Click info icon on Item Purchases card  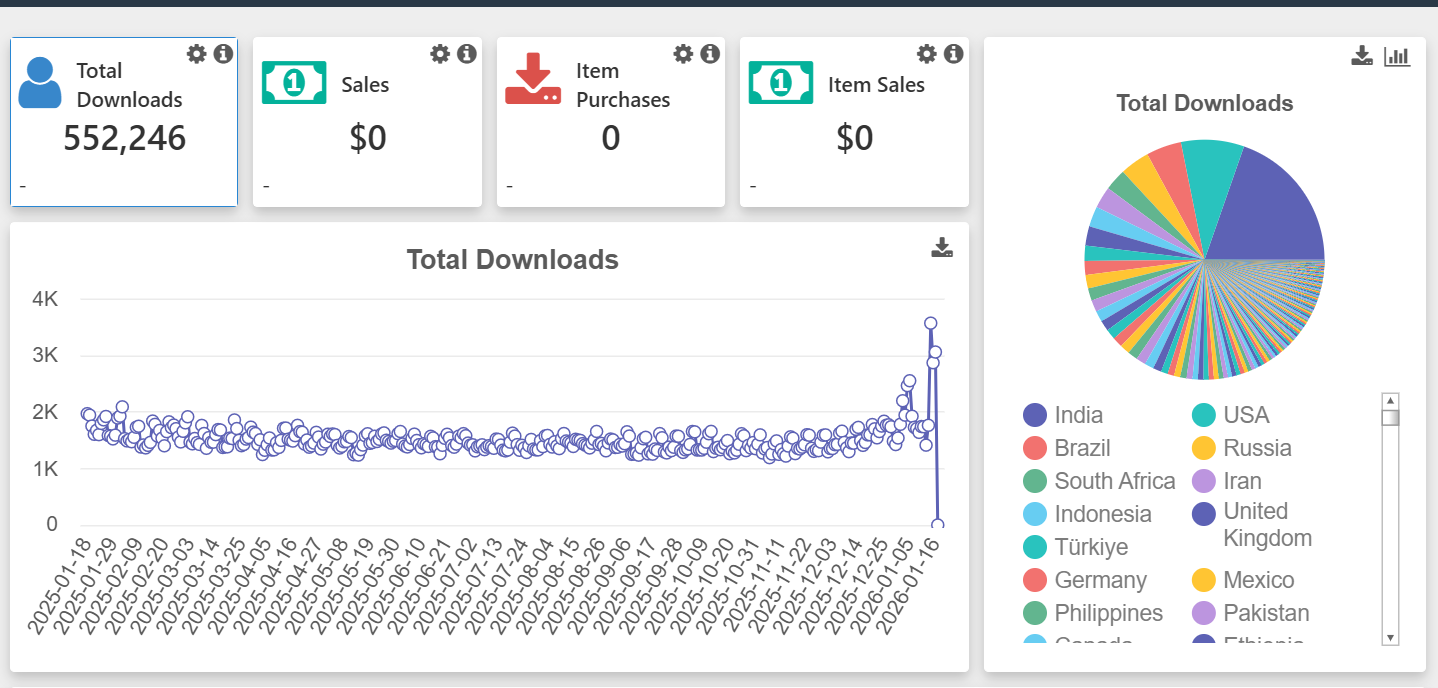pos(710,54)
